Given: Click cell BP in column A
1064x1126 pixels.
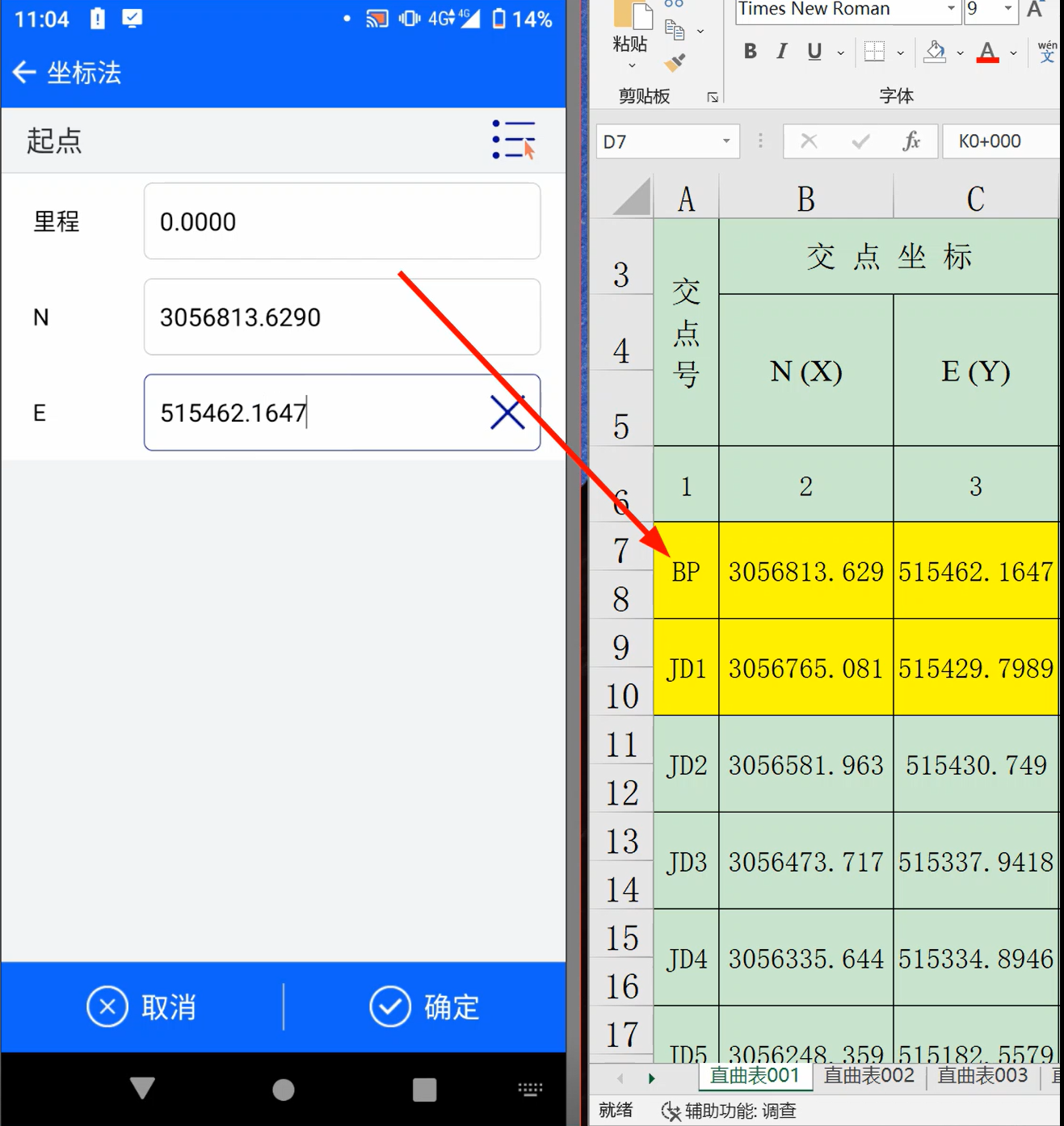Looking at the screenshot, I should coord(686,570).
